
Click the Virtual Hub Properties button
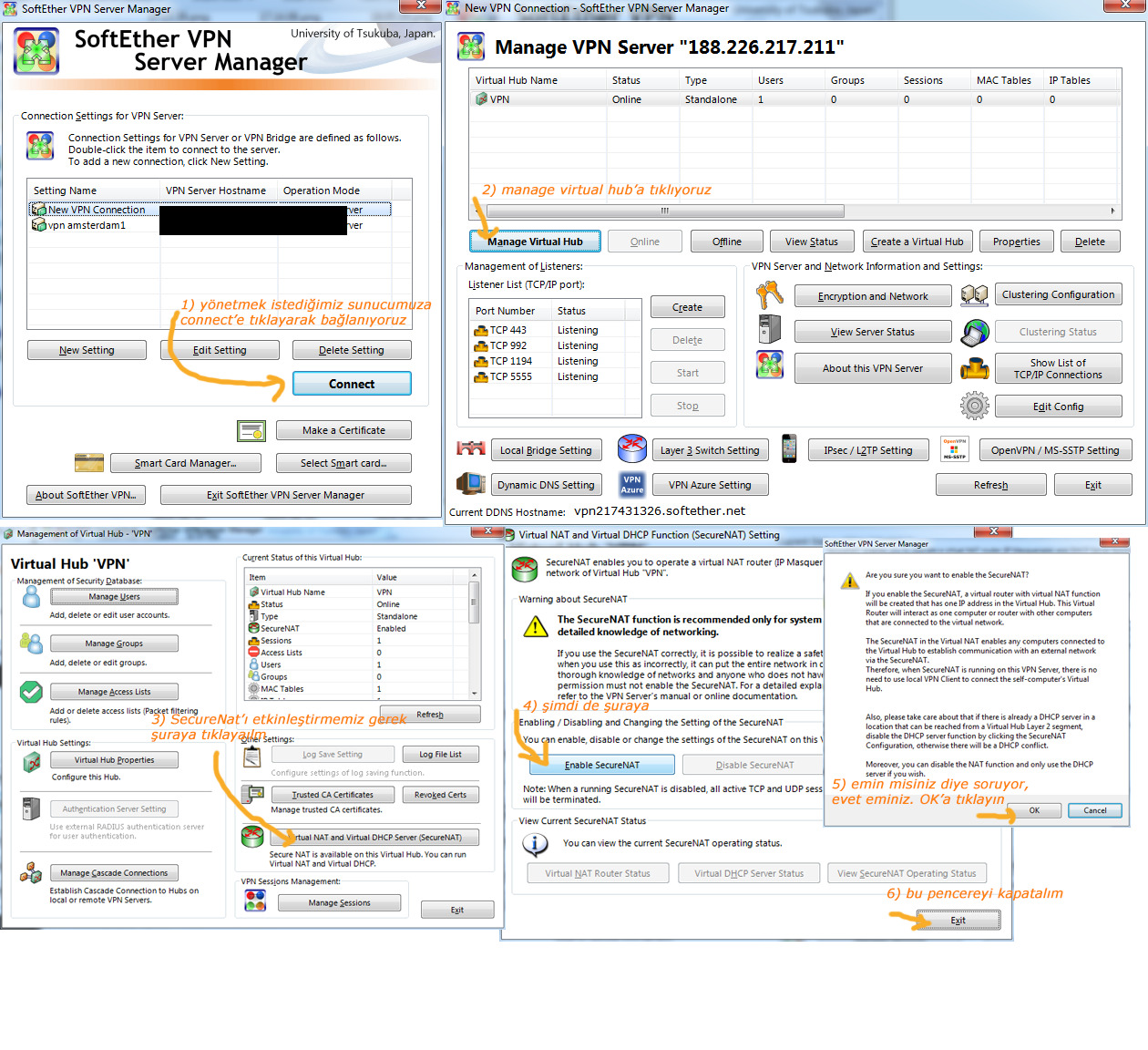(x=114, y=759)
